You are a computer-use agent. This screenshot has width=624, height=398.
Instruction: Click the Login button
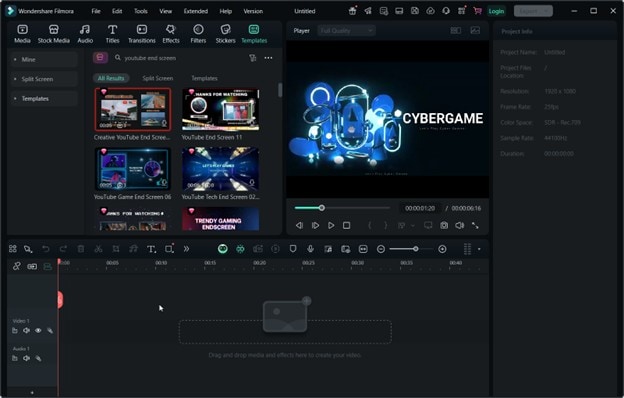pos(496,11)
